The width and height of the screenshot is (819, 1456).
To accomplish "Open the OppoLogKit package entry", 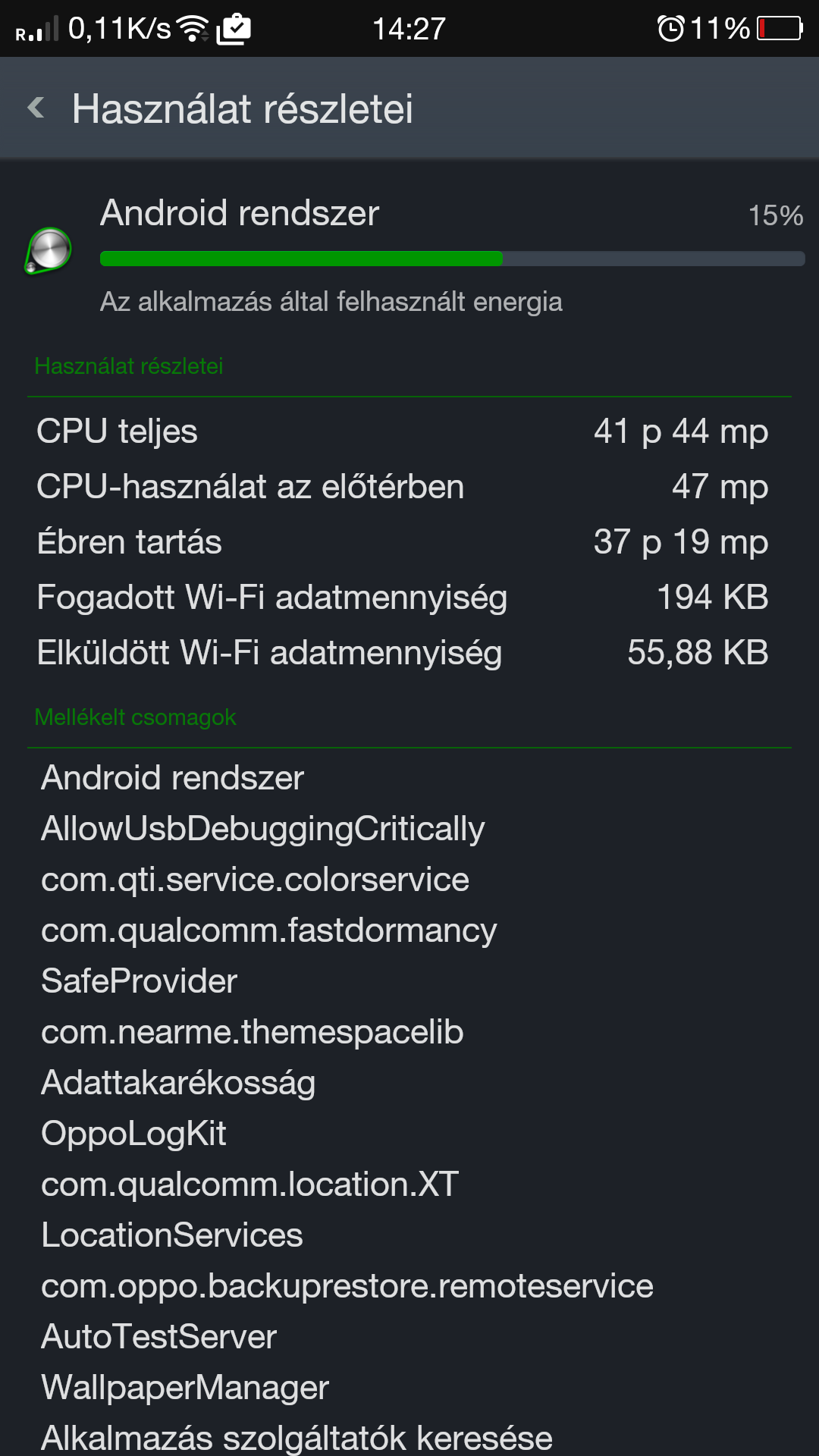I will coord(133,1134).
